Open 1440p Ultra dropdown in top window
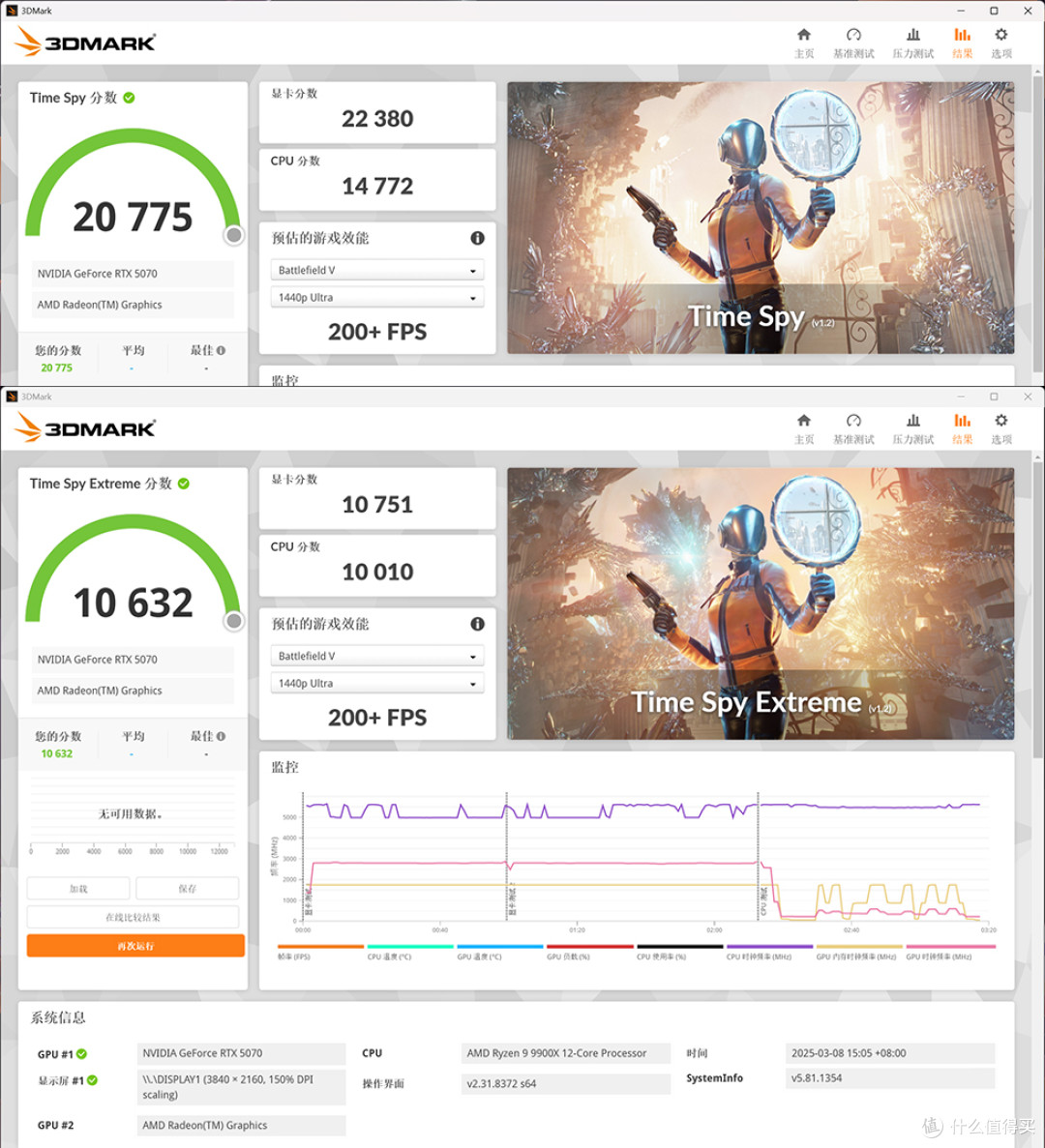Screen dimensions: 1045x1148 click(x=377, y=297)
